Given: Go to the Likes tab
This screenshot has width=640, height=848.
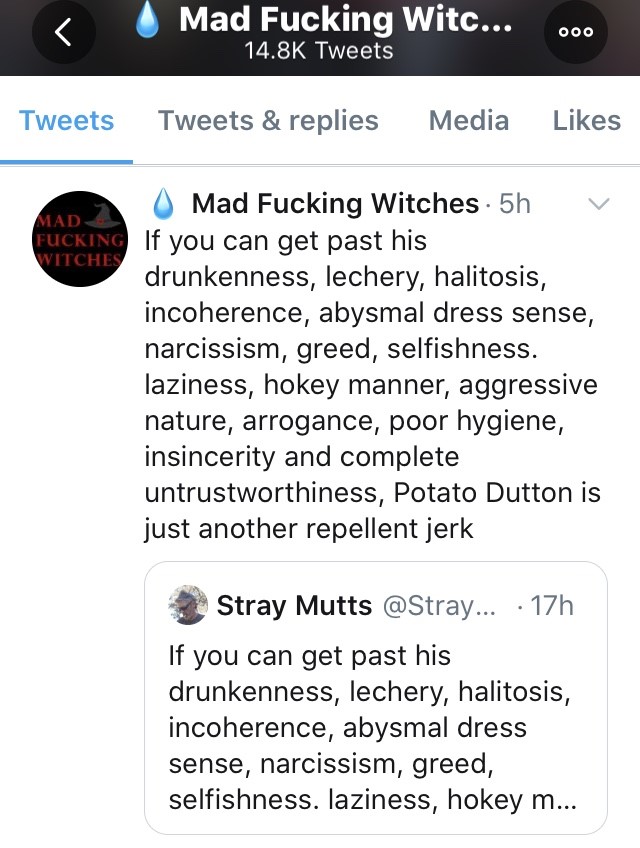Looking at the screenshot, I should 586,121.
